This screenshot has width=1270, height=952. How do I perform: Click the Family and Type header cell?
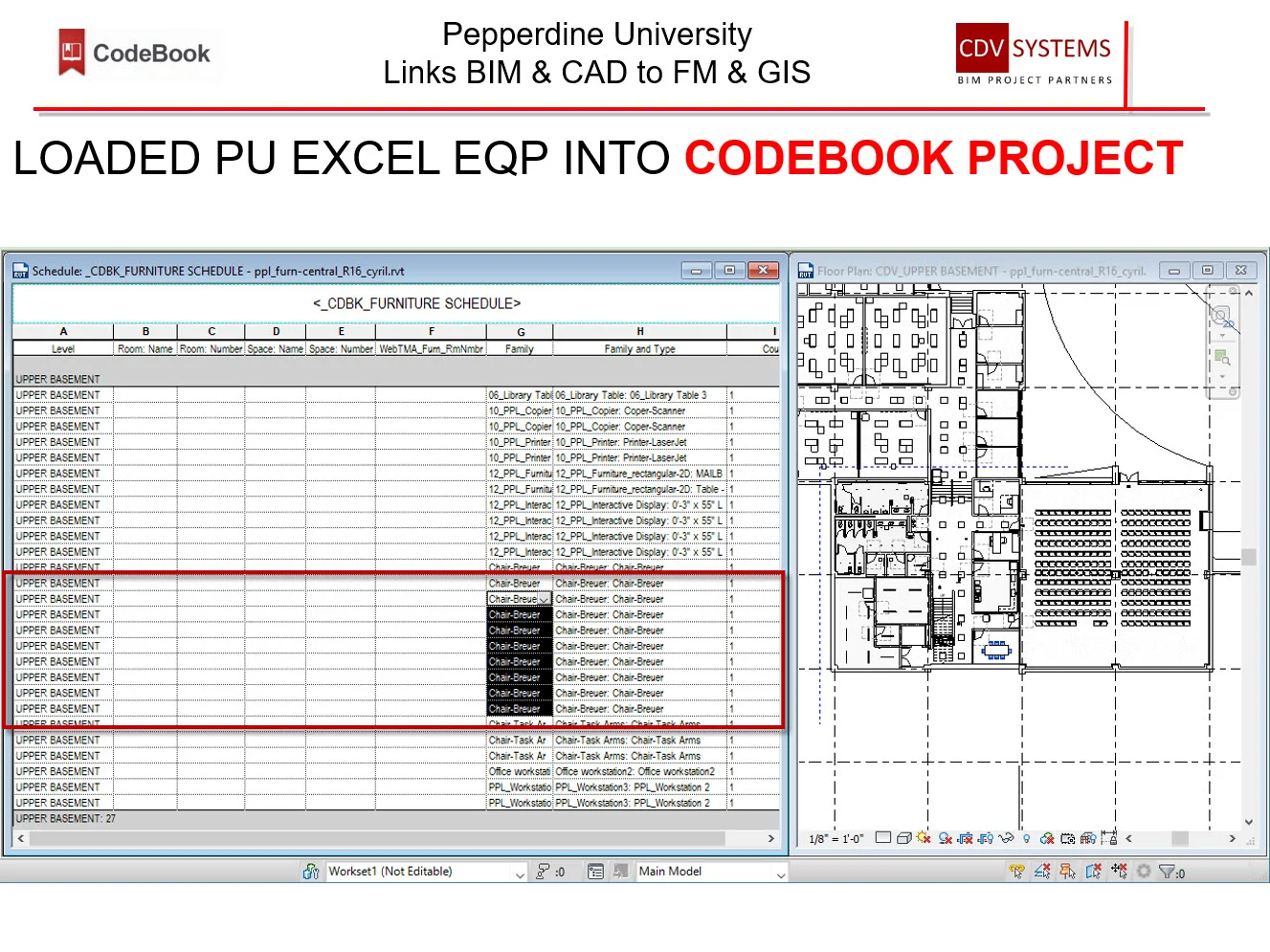point(640,349)
